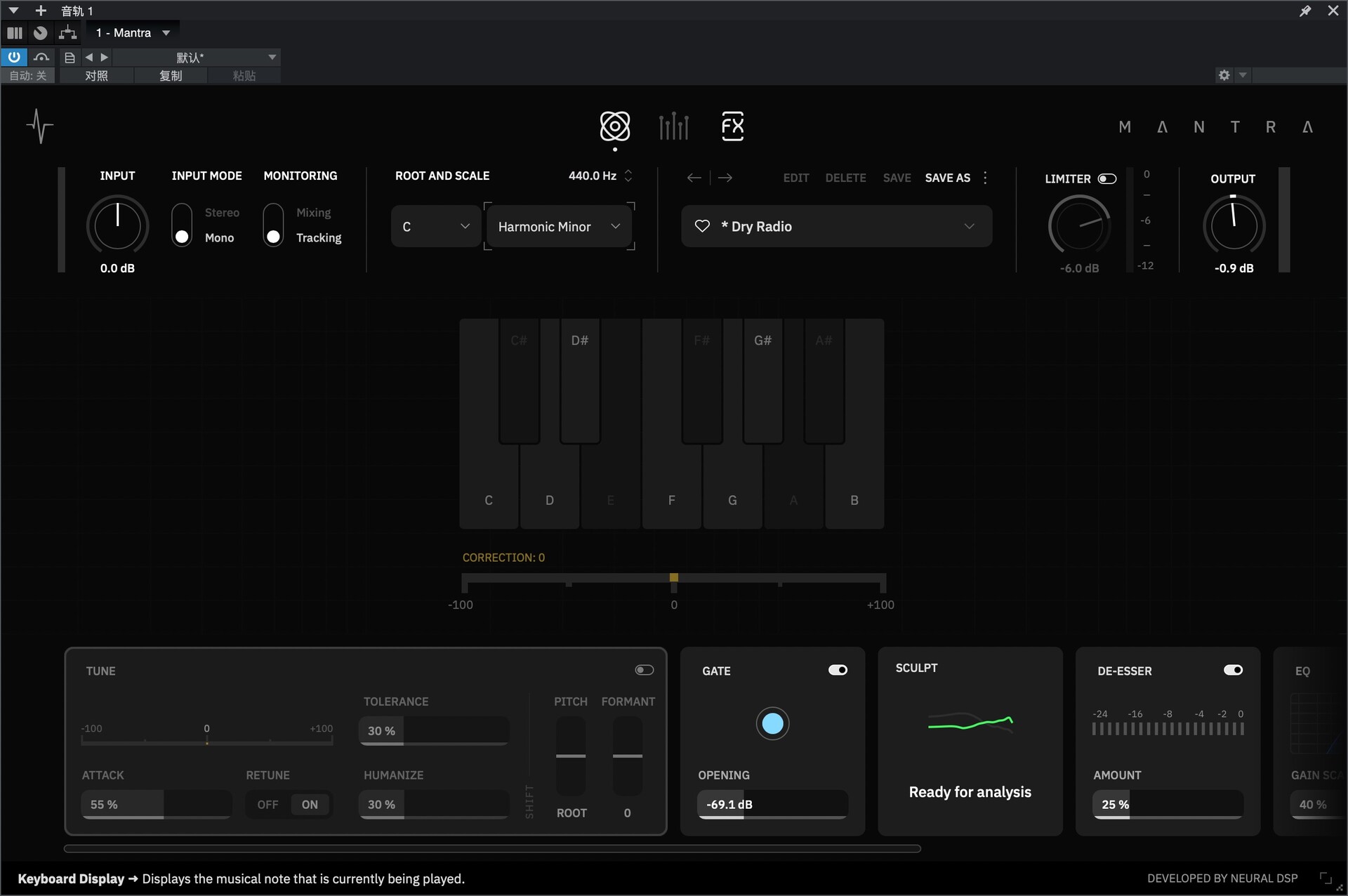Pin the plugin window
The width and height of the screenshot is (1348, 896).
point(1305,11)
